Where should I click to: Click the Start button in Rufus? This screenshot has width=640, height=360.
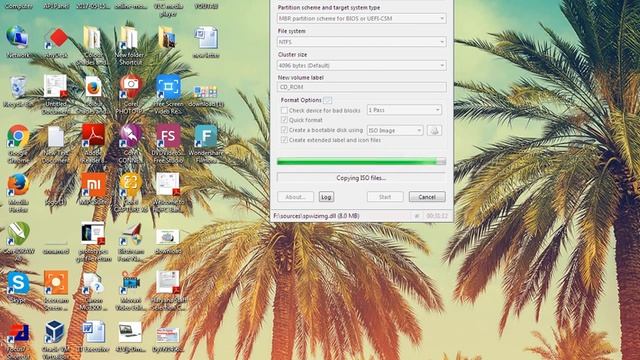point(385,197)
